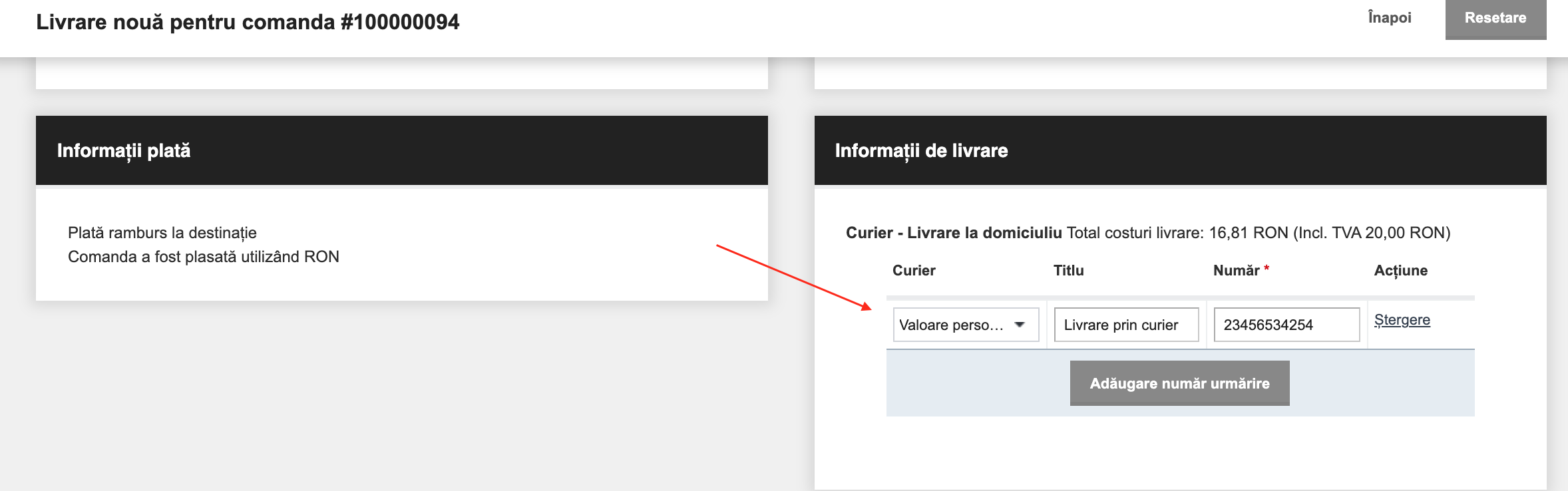Click the Acțiune column header
This screenshot has width=1568, height=491.
click(1401, 271)
